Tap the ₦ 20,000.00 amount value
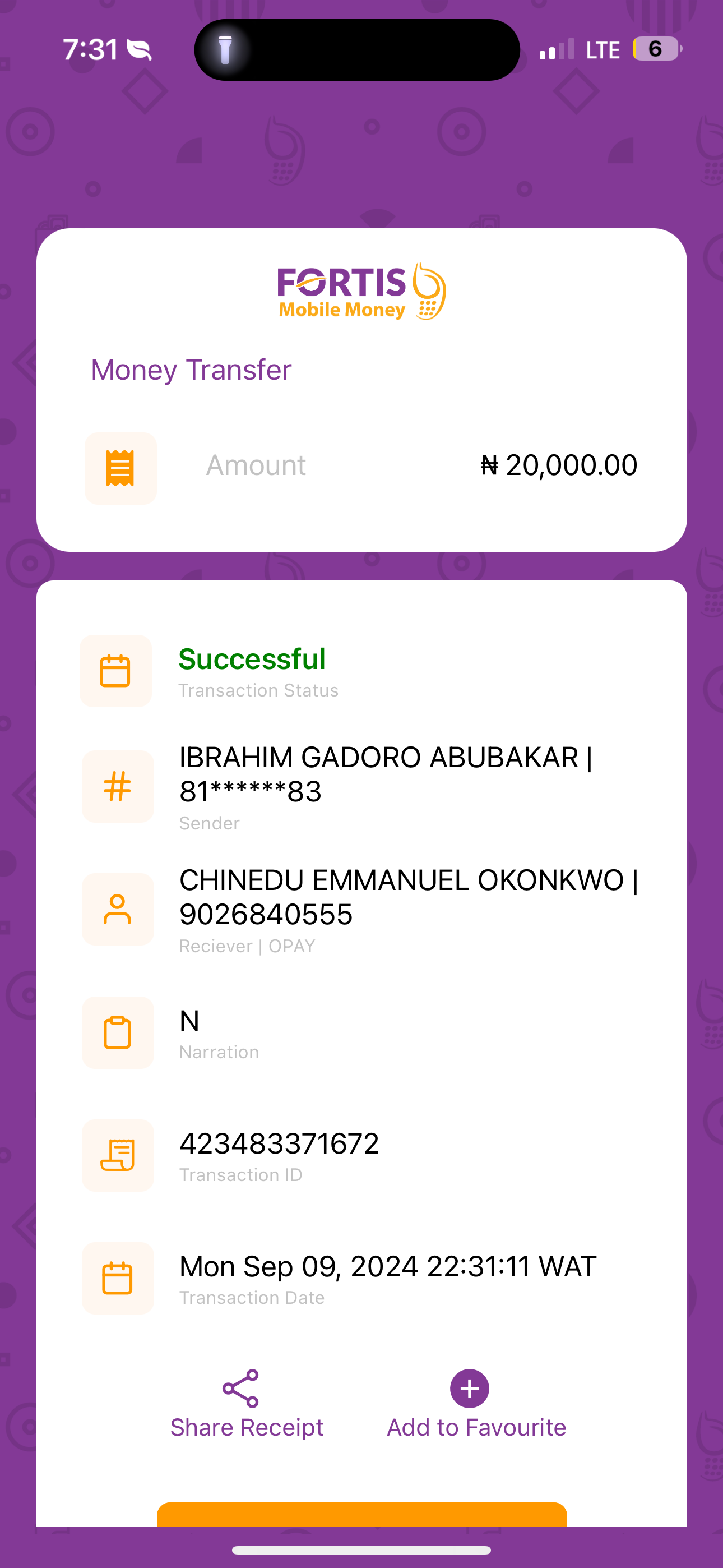Screen dimensions: 723x1568 point(559,465)
